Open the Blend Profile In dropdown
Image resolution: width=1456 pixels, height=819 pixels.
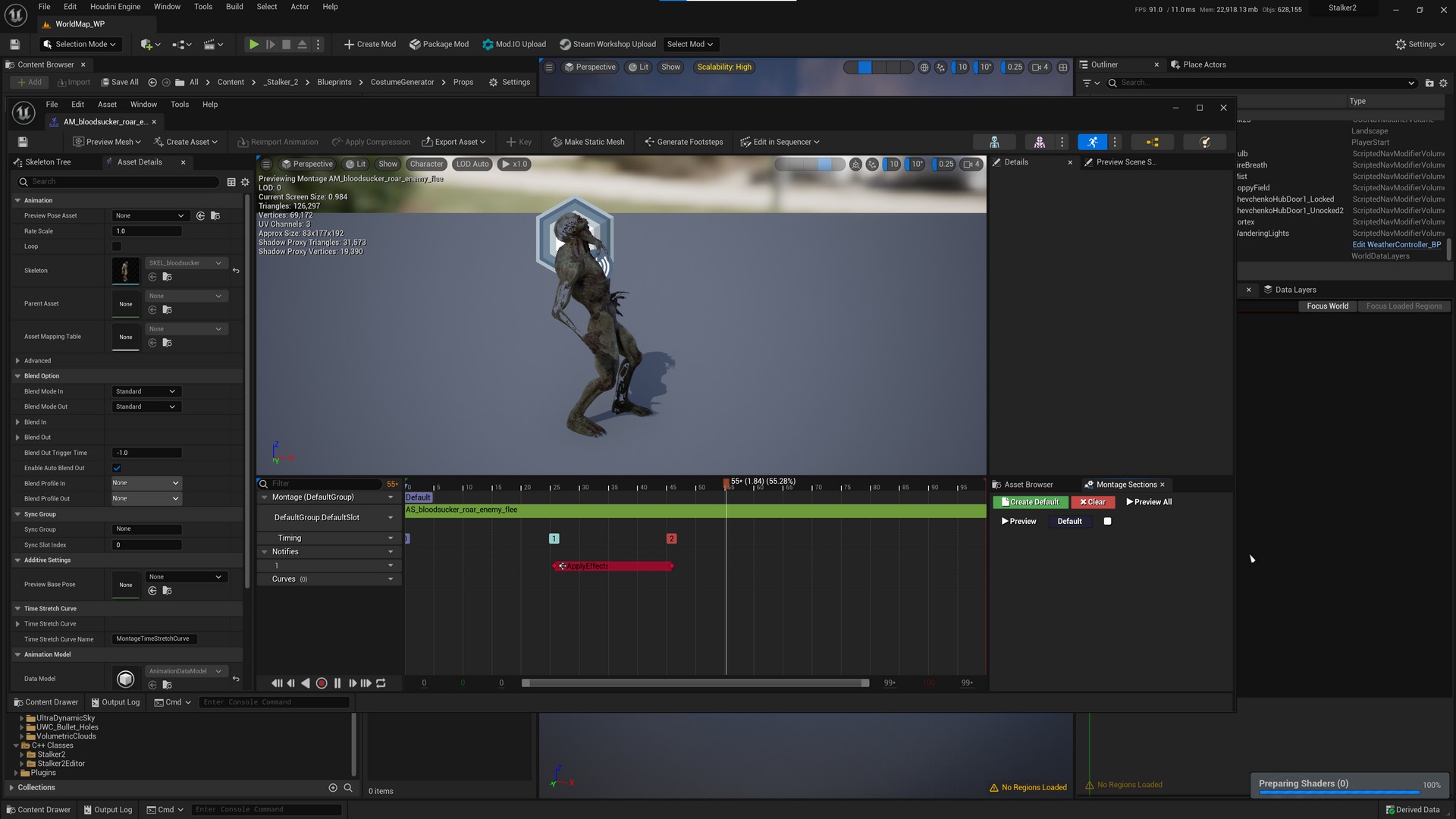pyautogui.click(x=146, y=483)
